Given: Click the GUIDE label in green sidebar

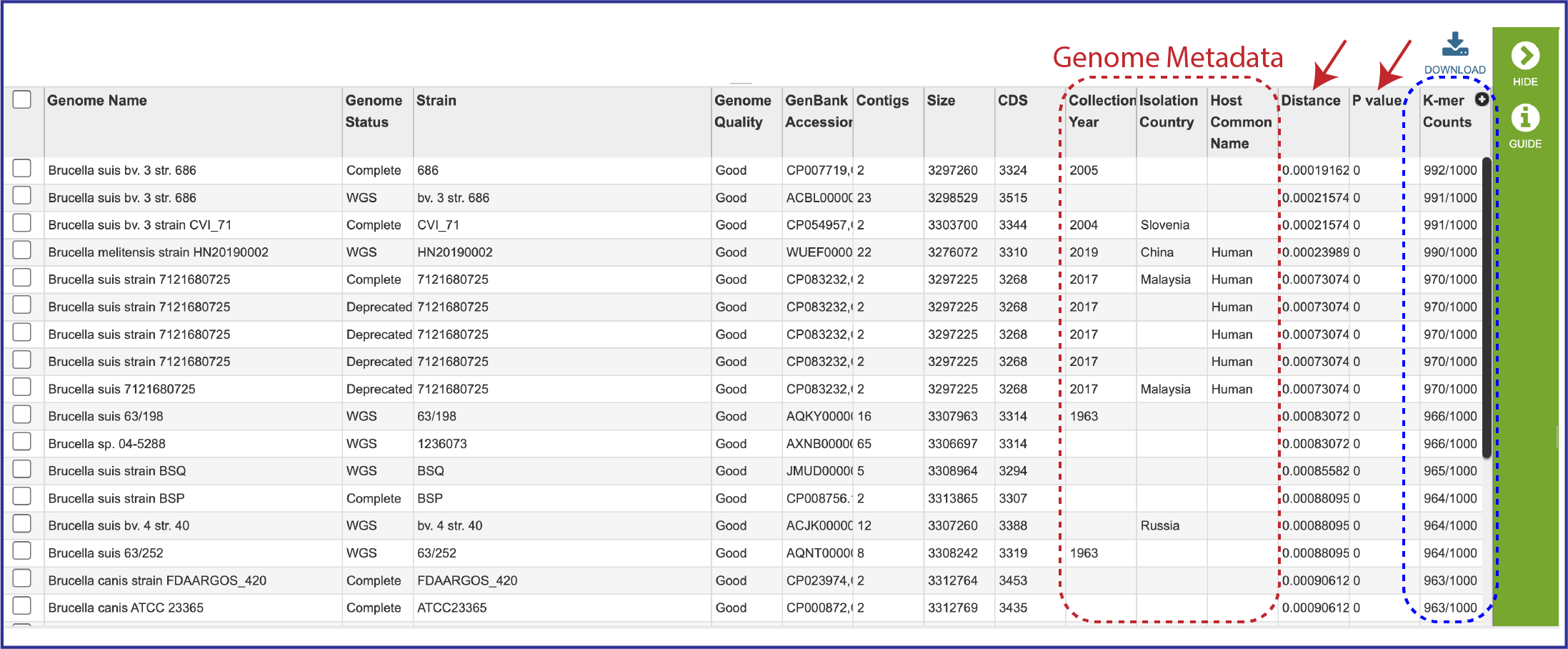Looking at the screenshot, I should (x=1525, y=144).
